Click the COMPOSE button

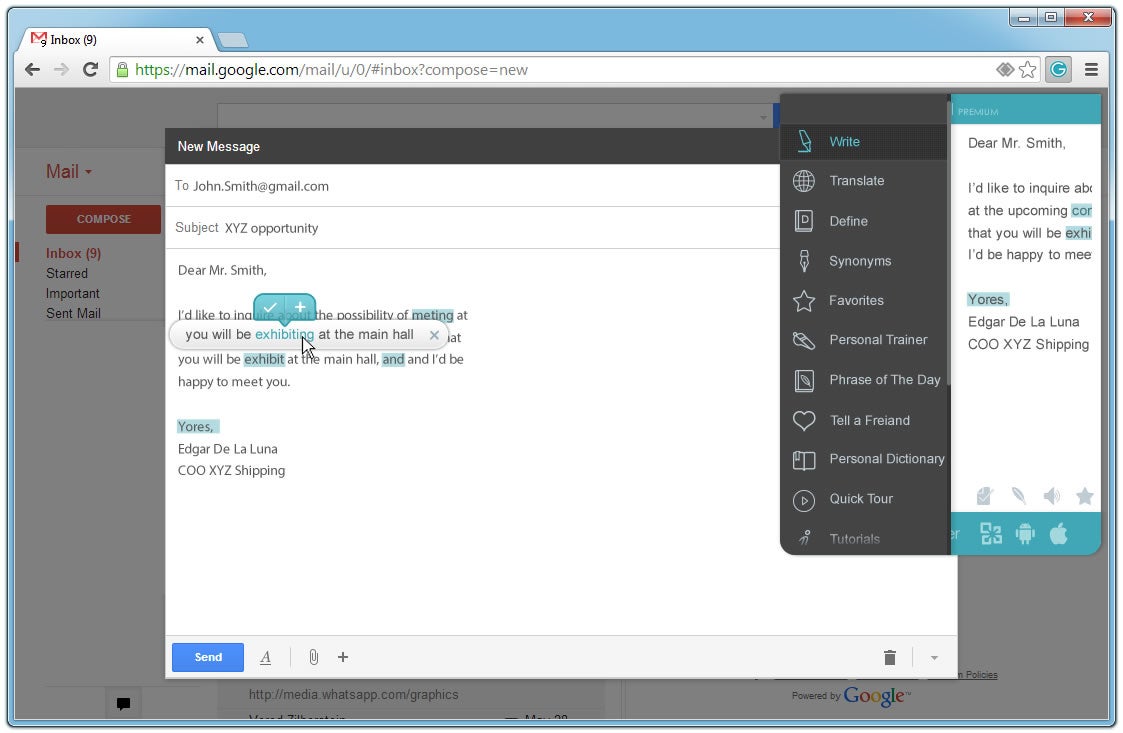103,219
